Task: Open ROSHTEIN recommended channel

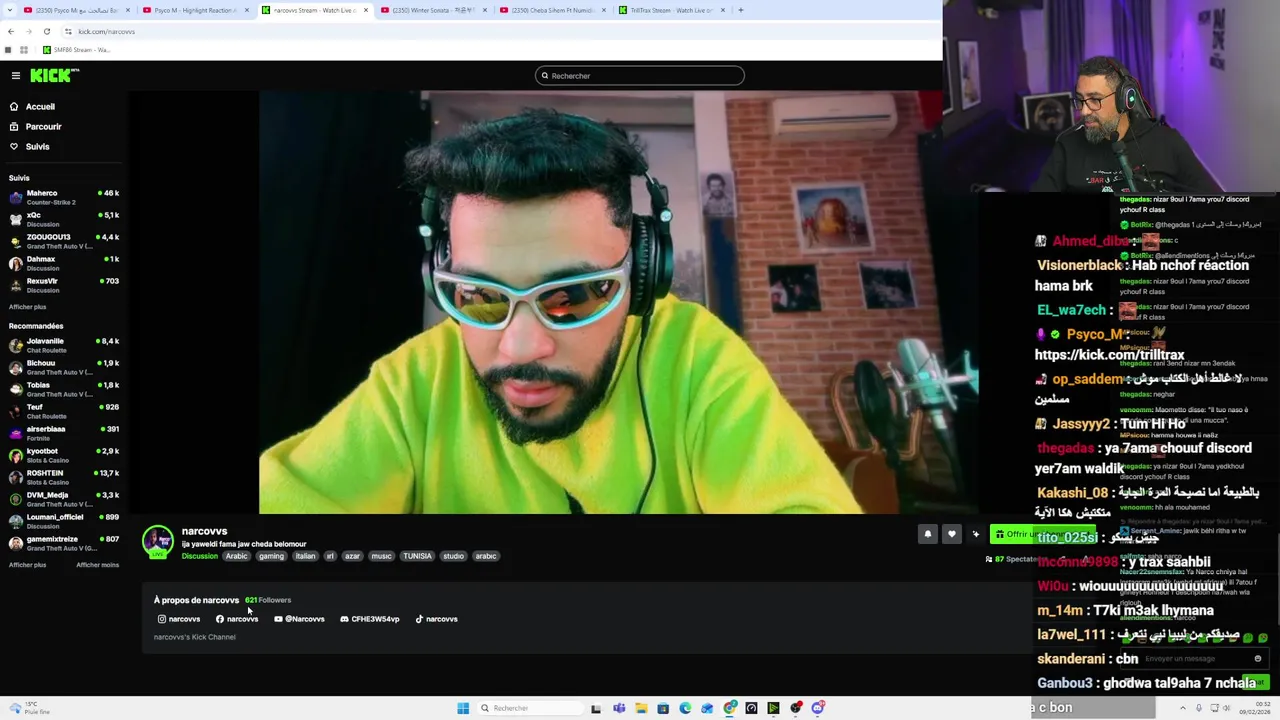Action: tap(64, 477)
